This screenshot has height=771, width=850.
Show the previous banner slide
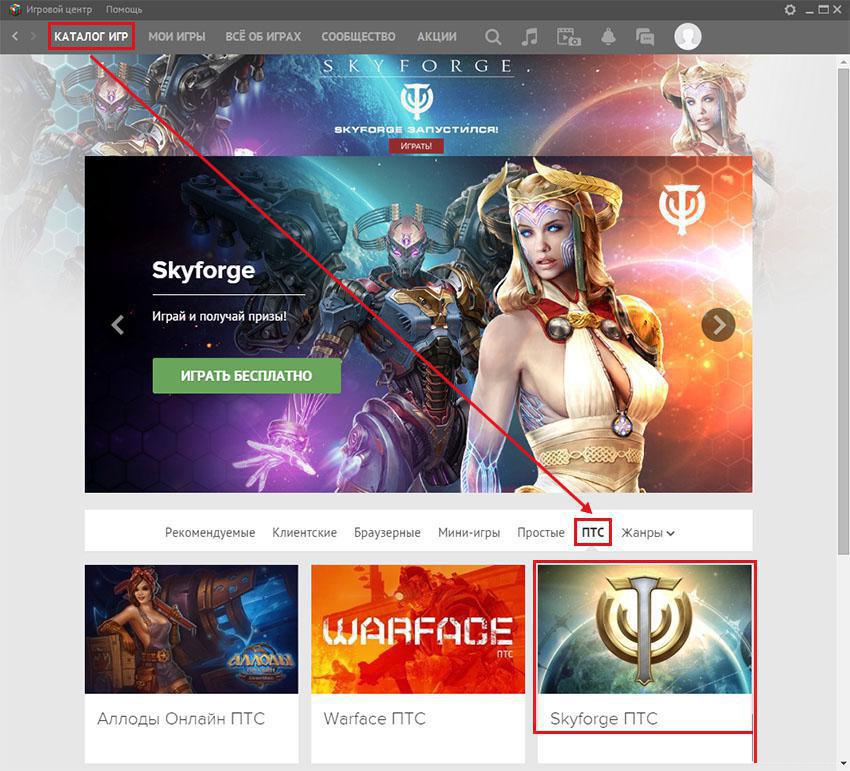tap(118, 325)
